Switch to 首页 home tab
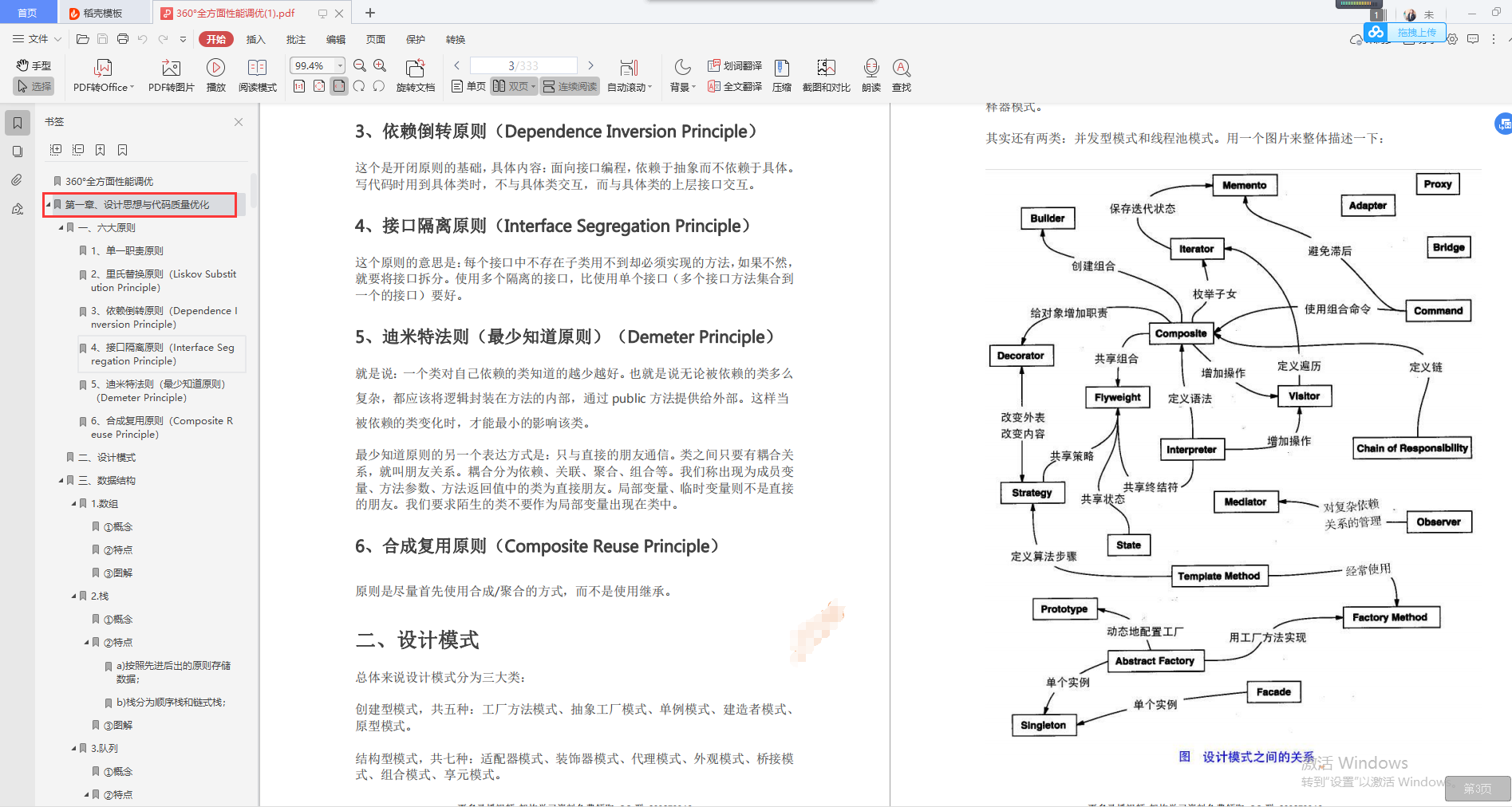The image size is (1512, 807). 27,13
